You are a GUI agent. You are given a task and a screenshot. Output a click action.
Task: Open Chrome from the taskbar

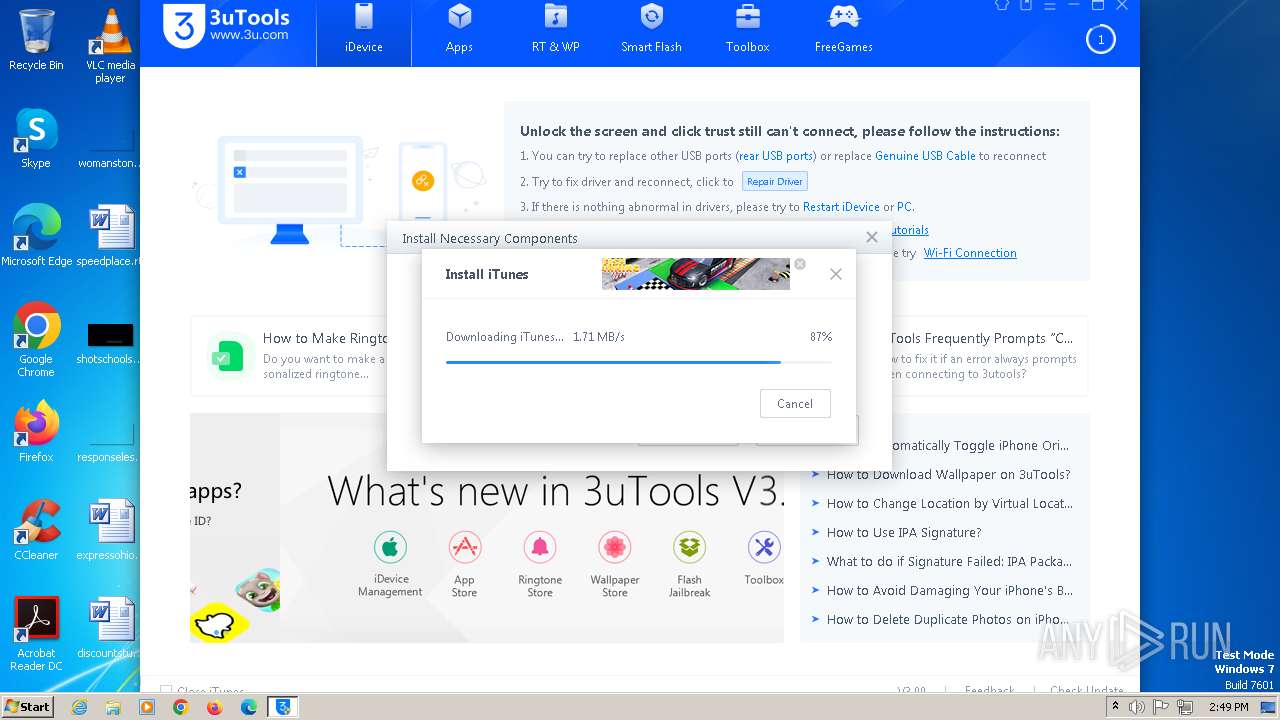(x=180, y=707)
